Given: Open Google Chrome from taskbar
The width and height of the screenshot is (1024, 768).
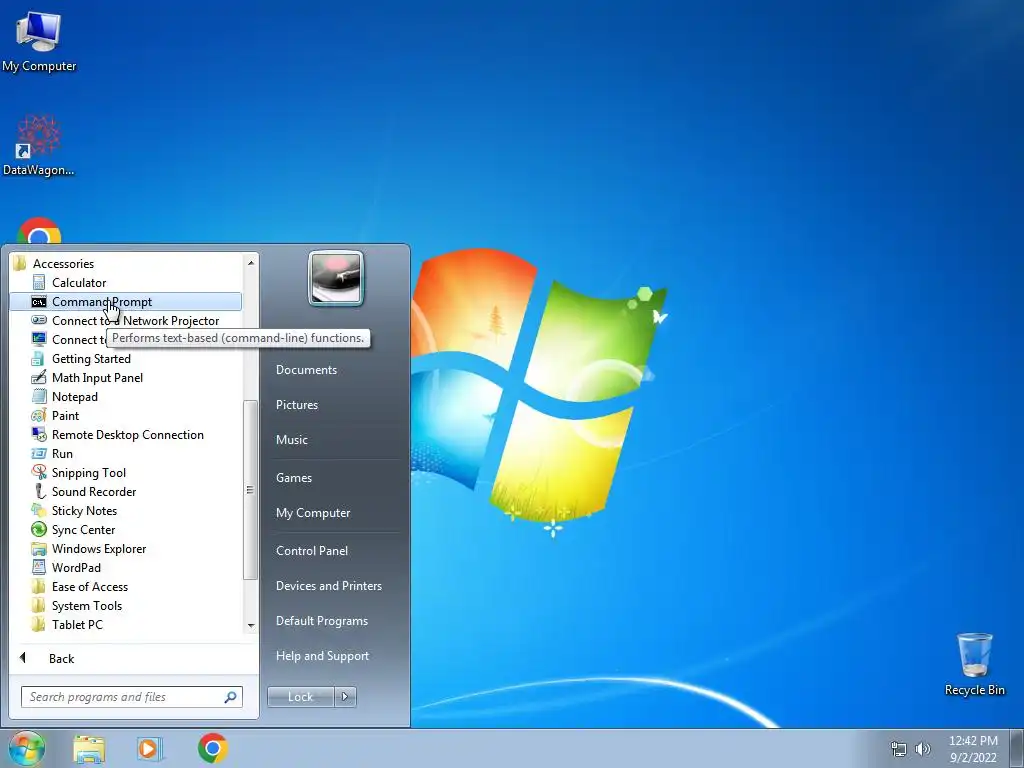Looking at the screenshot, I should 213,748.
